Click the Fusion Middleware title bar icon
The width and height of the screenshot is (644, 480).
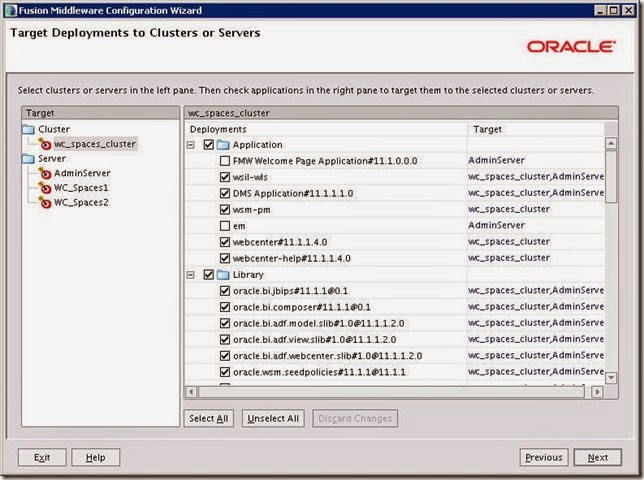point(10,10)
